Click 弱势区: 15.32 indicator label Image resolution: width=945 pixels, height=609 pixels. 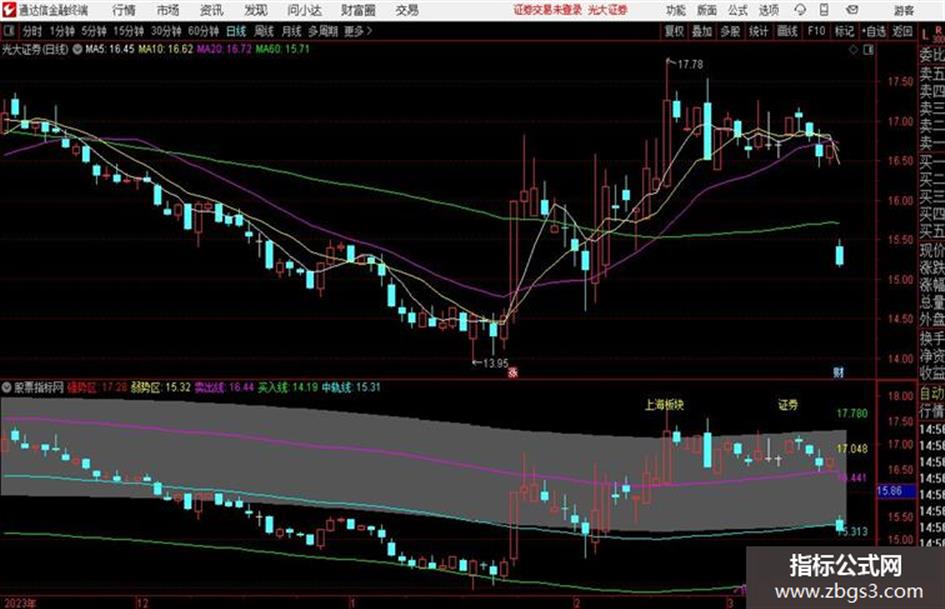click(161, 387)
